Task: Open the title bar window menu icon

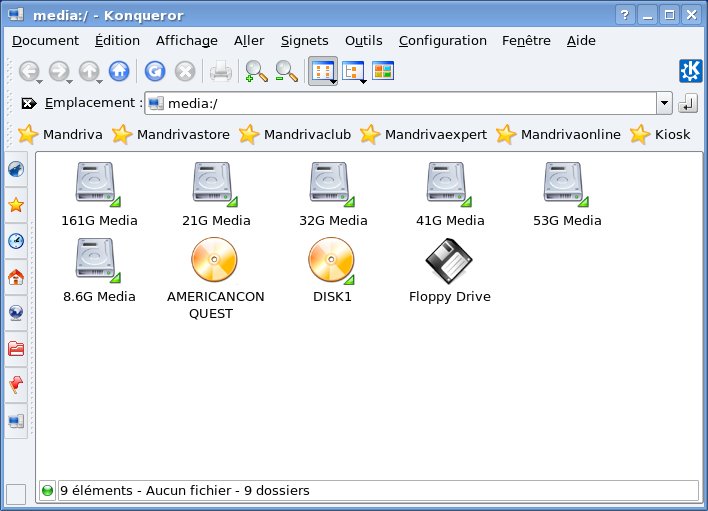Action: tap(16, 15)
